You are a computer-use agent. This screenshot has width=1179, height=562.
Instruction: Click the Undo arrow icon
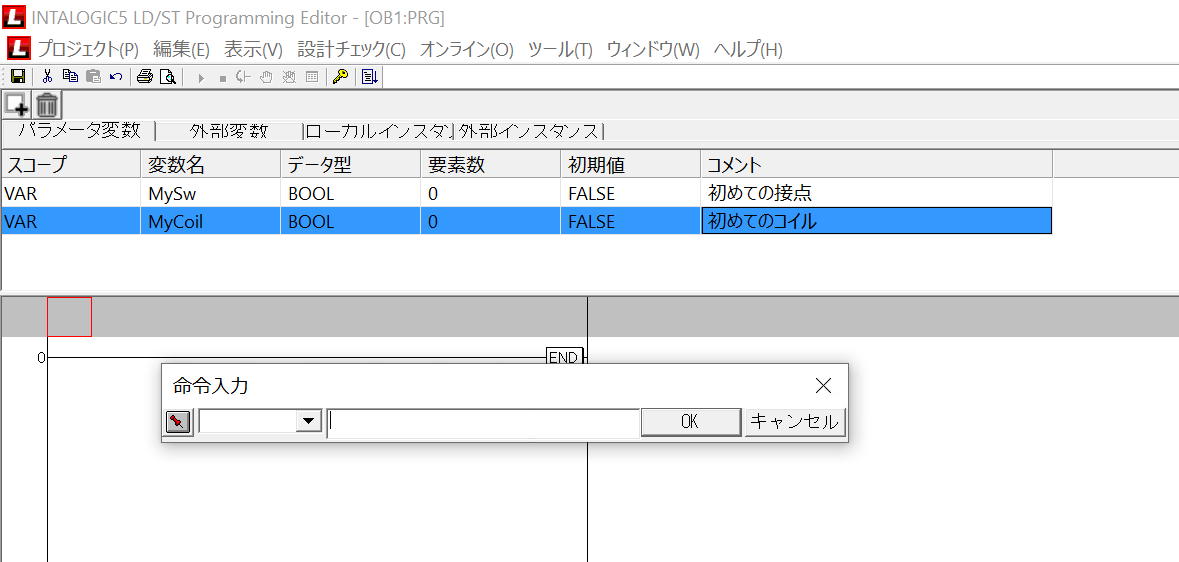pyautogui.click(x=116, y=77)
